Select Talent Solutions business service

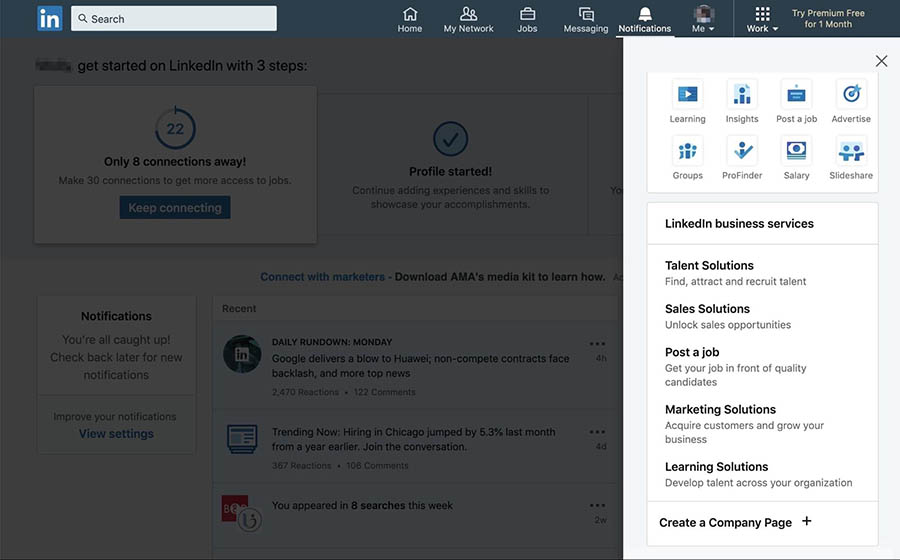pos(709,265)
